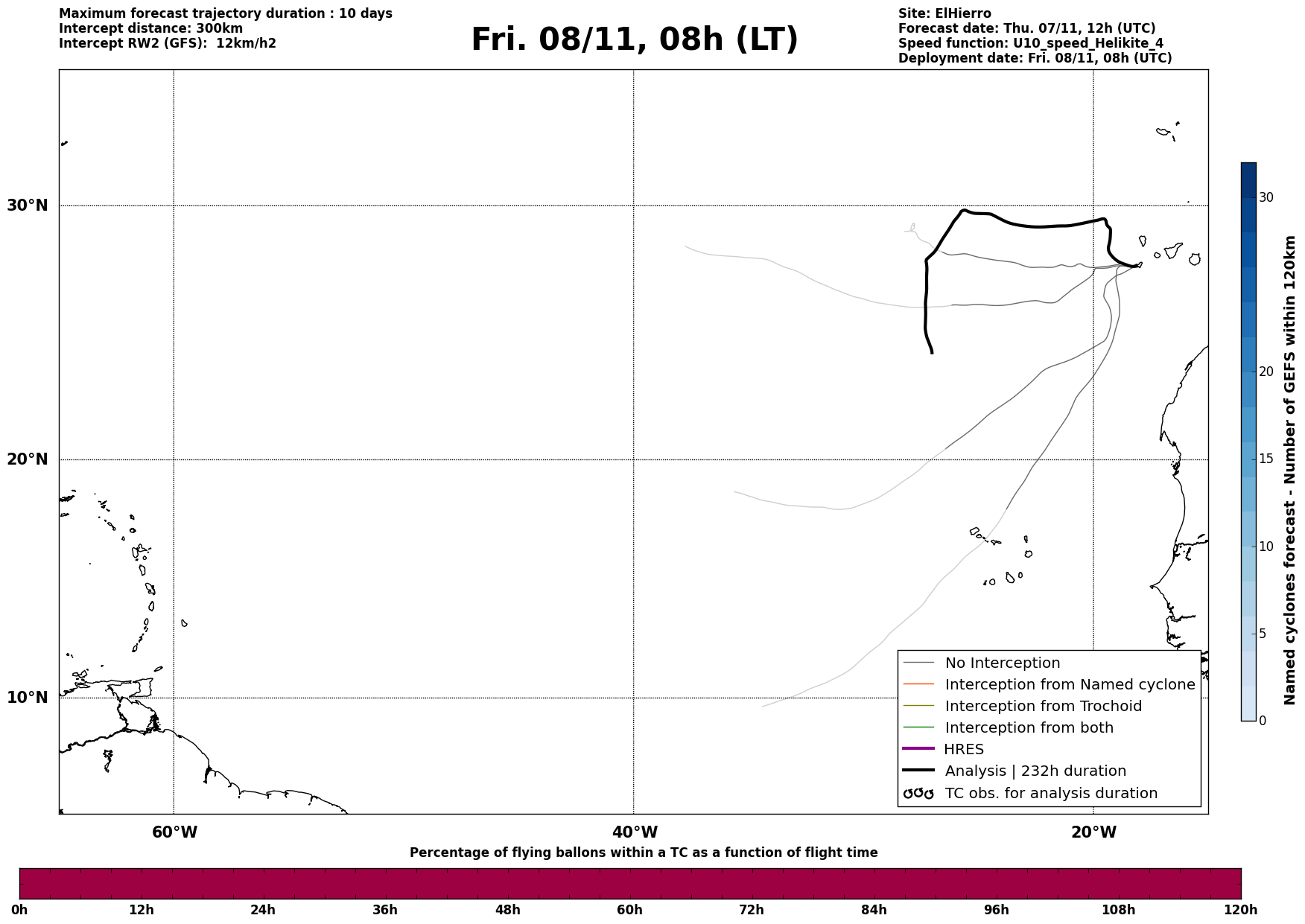This screenshot has height=924, width=1305.
Task: Click the 'Site: ElHierro' header text
Action: click(944, 13)
